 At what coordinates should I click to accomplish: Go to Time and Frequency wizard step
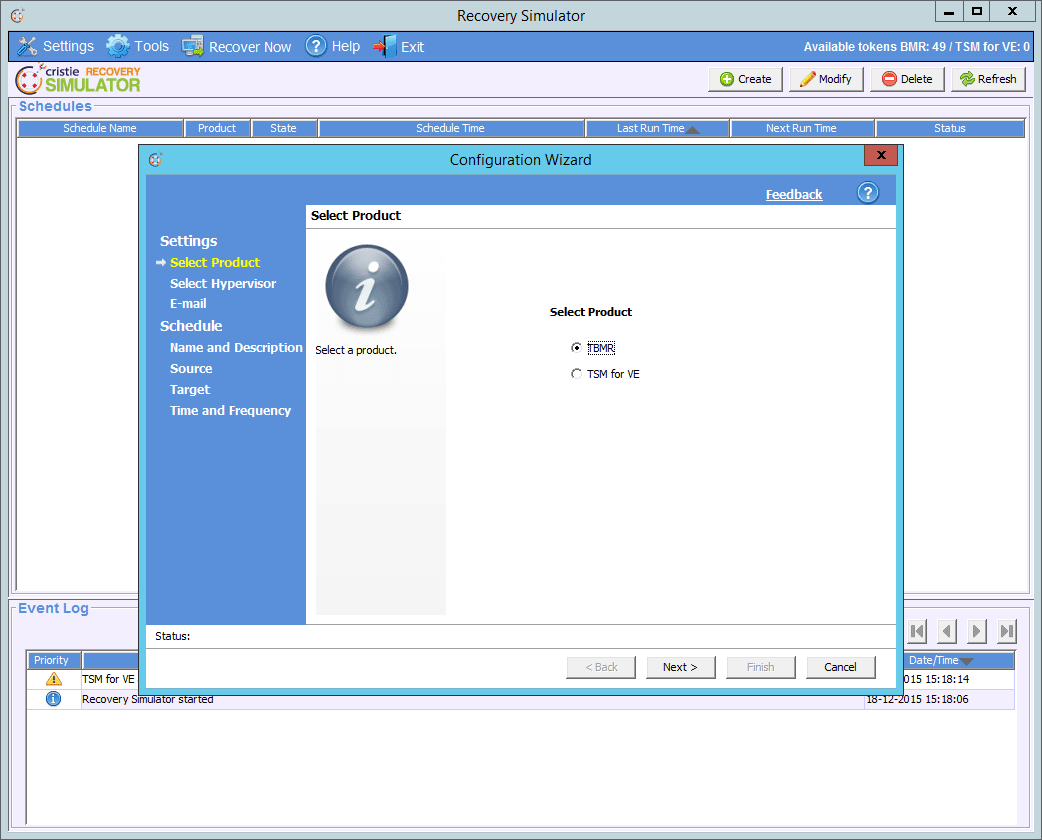[x=230, y=411]
